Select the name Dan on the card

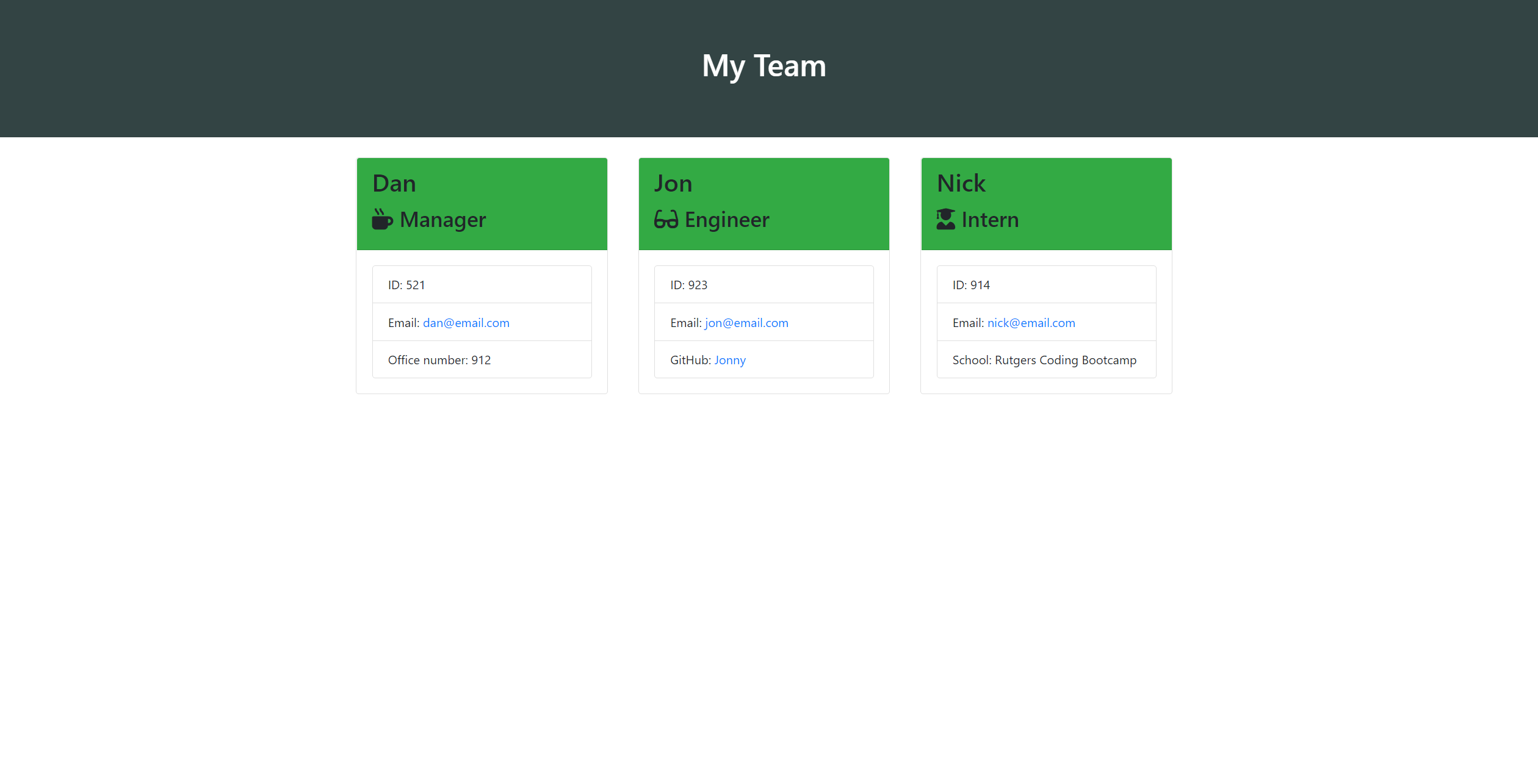394,184
